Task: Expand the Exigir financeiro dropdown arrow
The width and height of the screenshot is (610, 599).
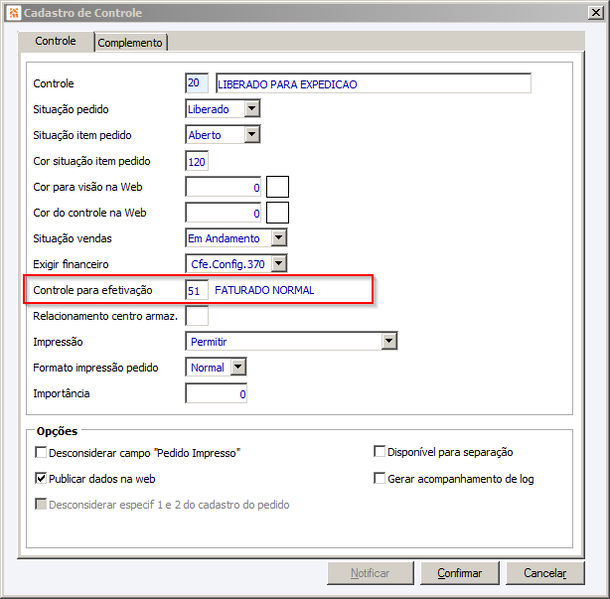Action: pyautogui.click(x=279, y=264)
